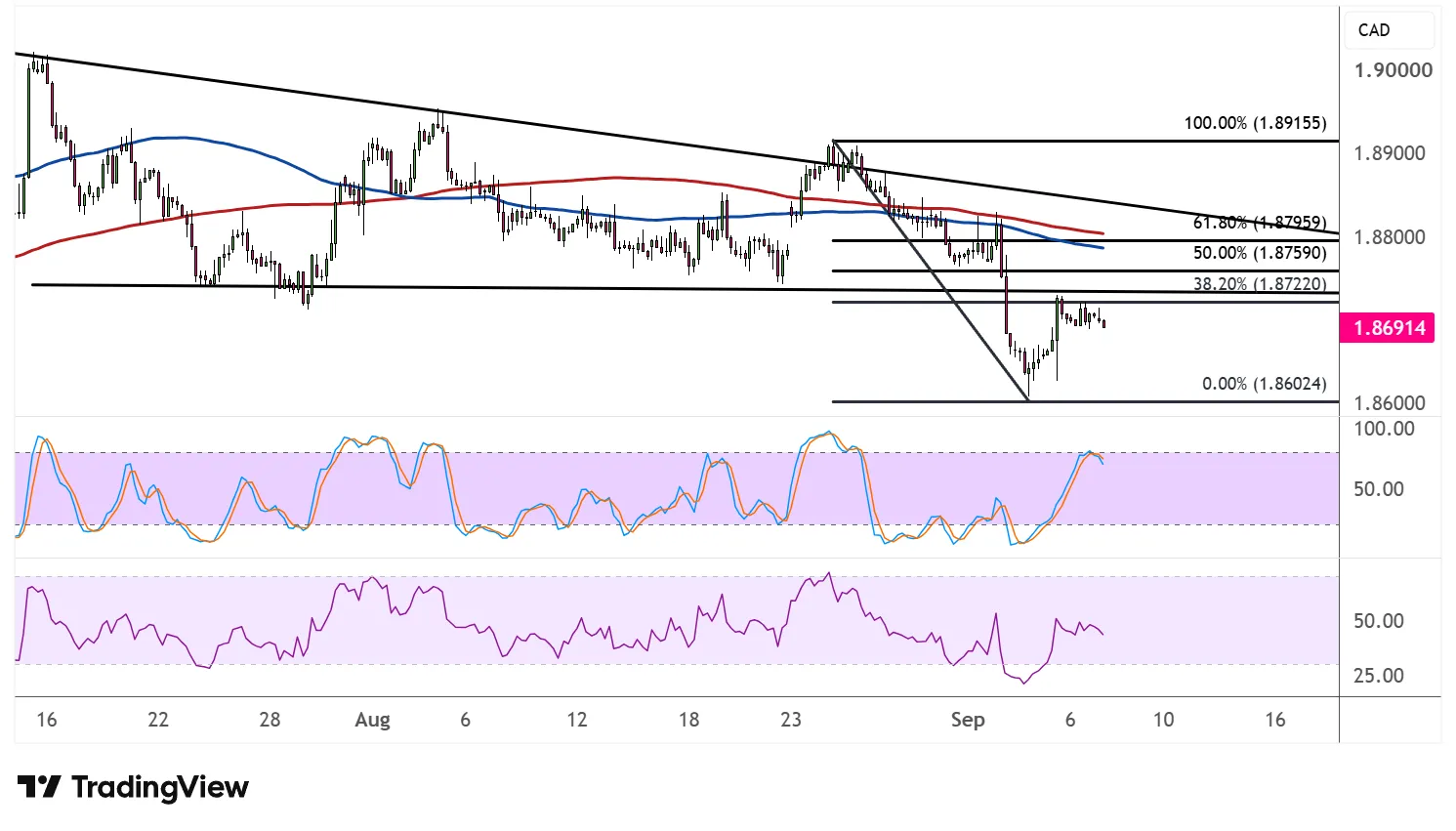The image size is (1456, 831).
Task: Select the 38.20% (1.87220) retracement label
Action: (1260, 284)
